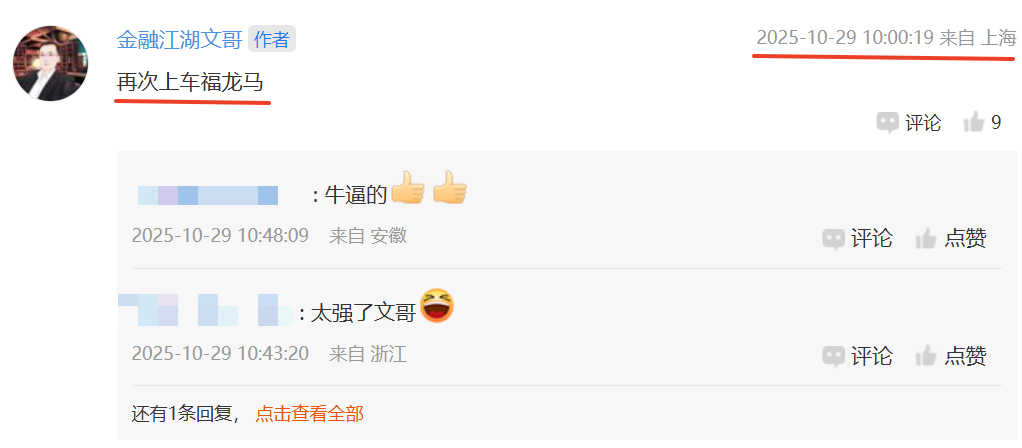
Task: Click the laughing emoji in the 太强了文哥 reply
Action: click(437, 306)
